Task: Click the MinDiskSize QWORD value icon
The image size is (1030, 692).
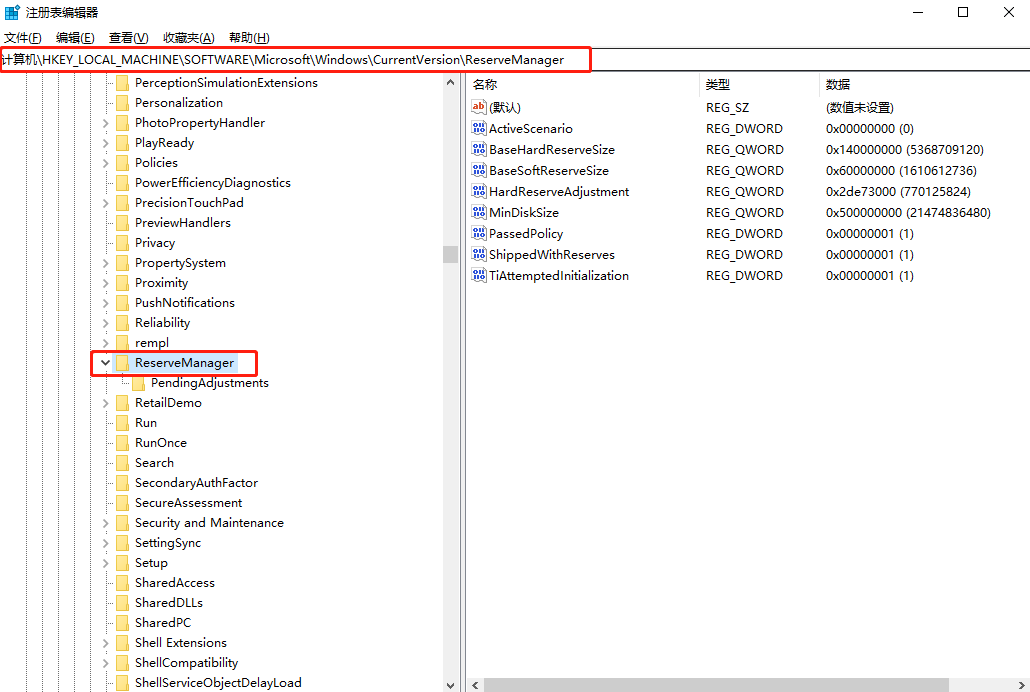Action: tap(479, 212)
